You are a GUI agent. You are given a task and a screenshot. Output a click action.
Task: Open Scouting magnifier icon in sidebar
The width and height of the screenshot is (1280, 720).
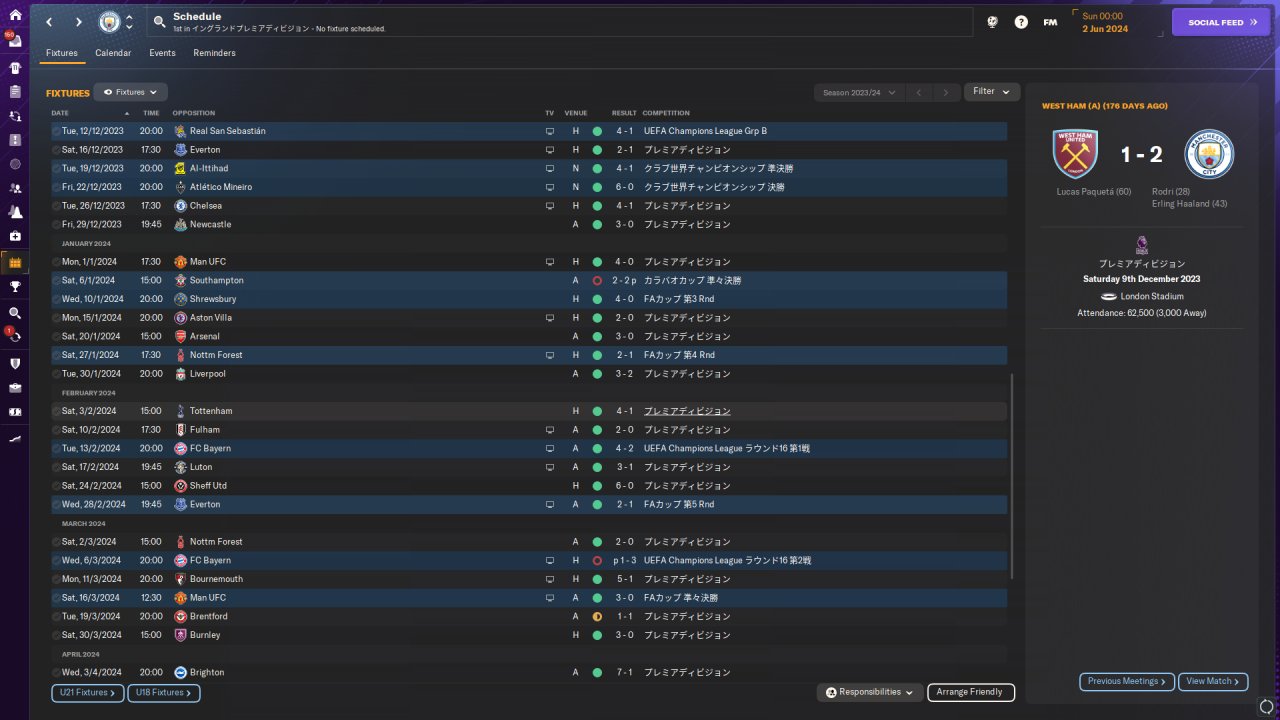(x=14, y=313)
